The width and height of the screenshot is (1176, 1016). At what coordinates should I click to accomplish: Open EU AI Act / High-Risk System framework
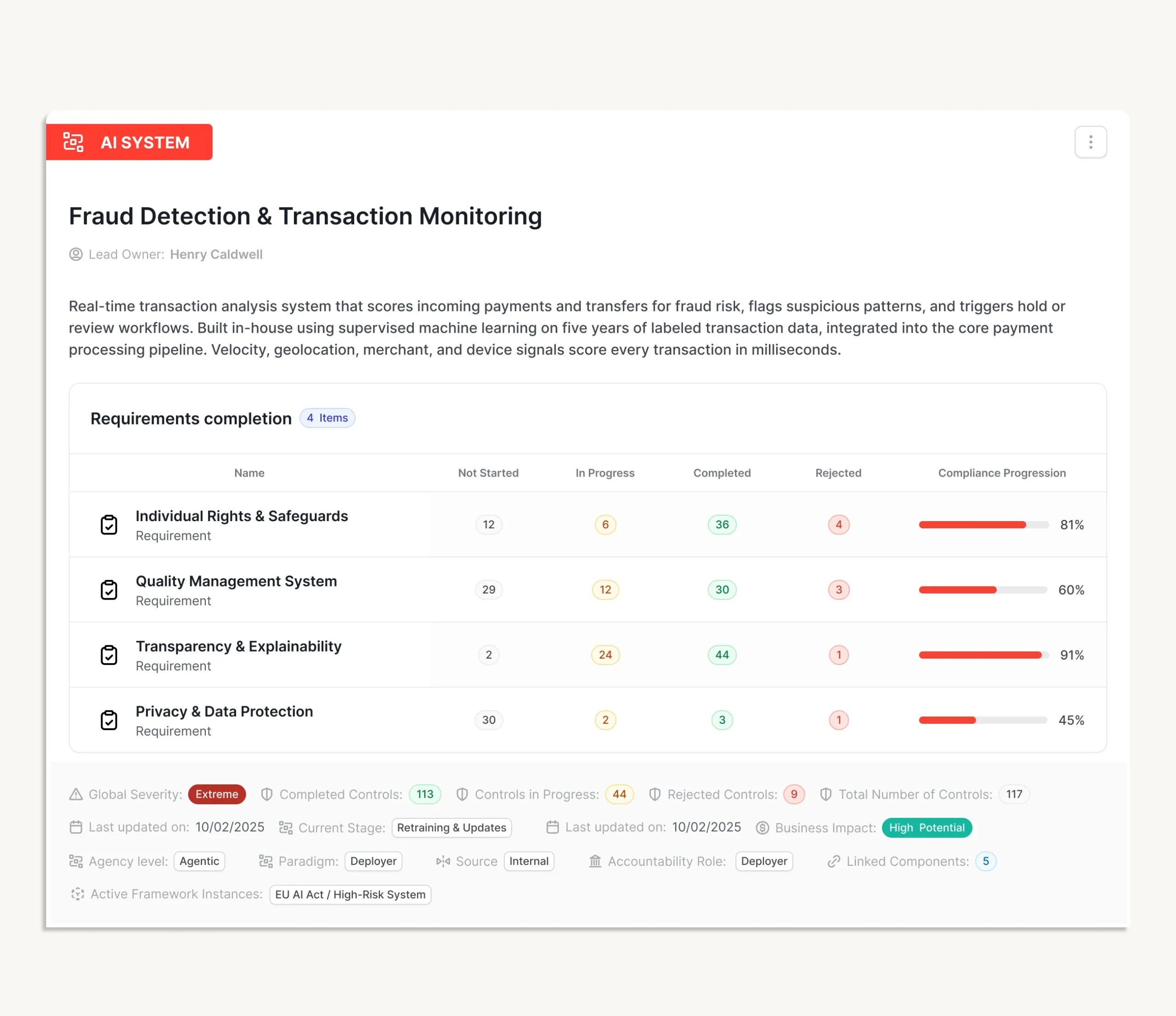pos(350,895)
